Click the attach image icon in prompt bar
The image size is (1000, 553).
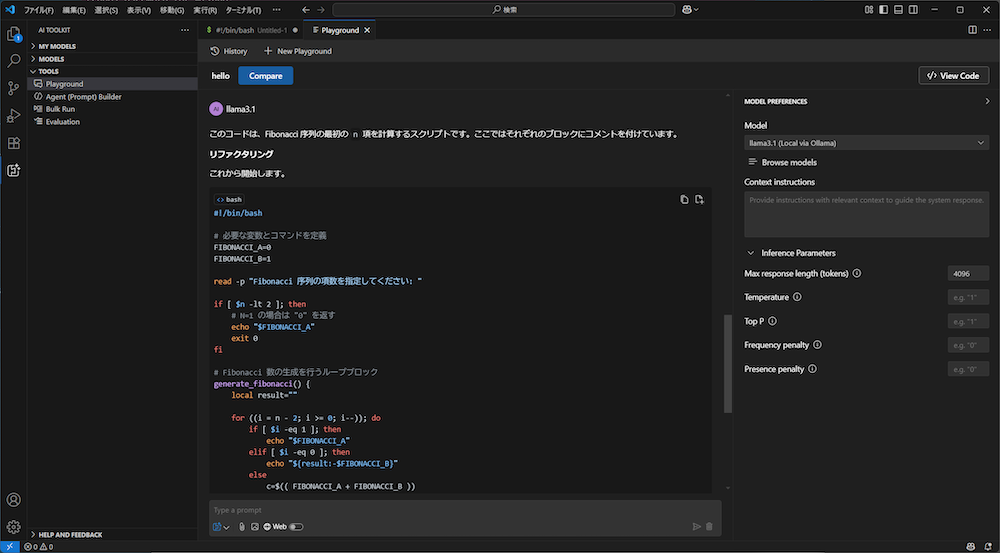(255, 527)
